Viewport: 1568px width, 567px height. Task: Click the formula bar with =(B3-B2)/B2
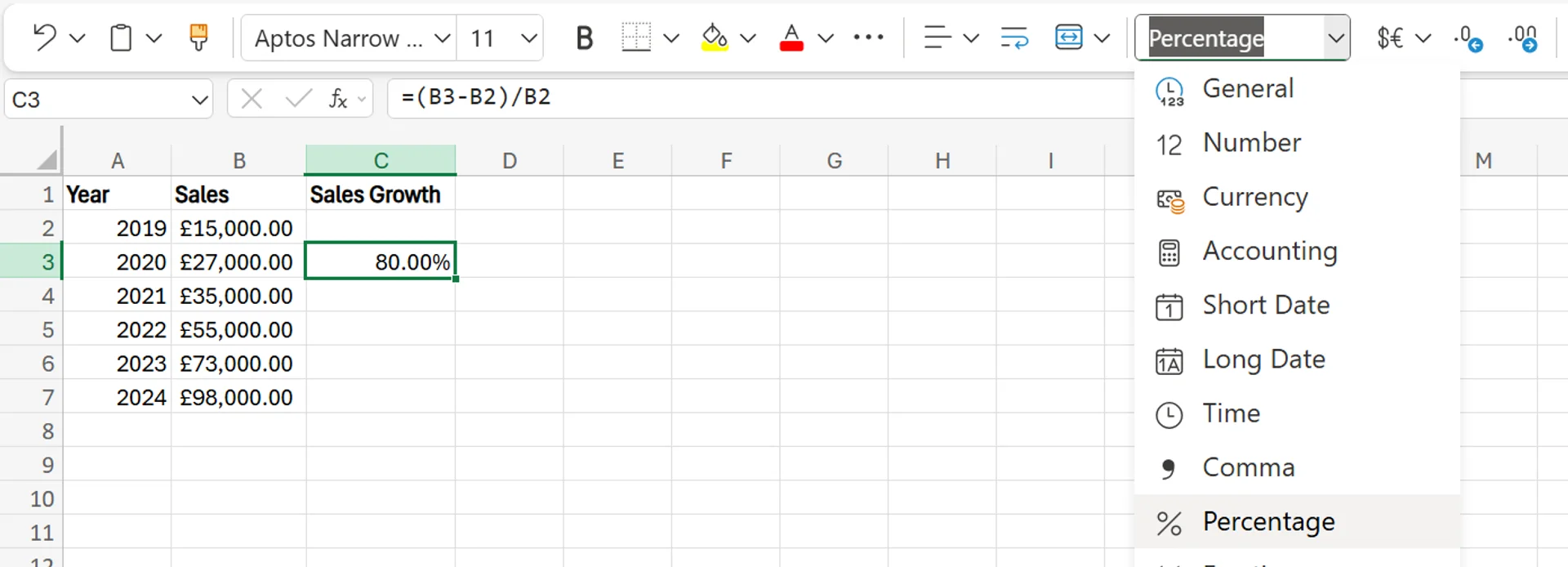click(x=759, y=98)
